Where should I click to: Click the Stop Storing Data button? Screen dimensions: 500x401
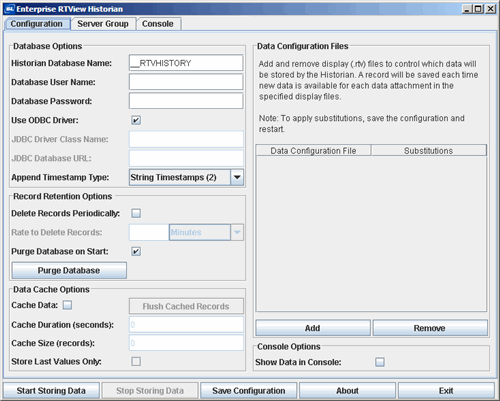point(150,391)
